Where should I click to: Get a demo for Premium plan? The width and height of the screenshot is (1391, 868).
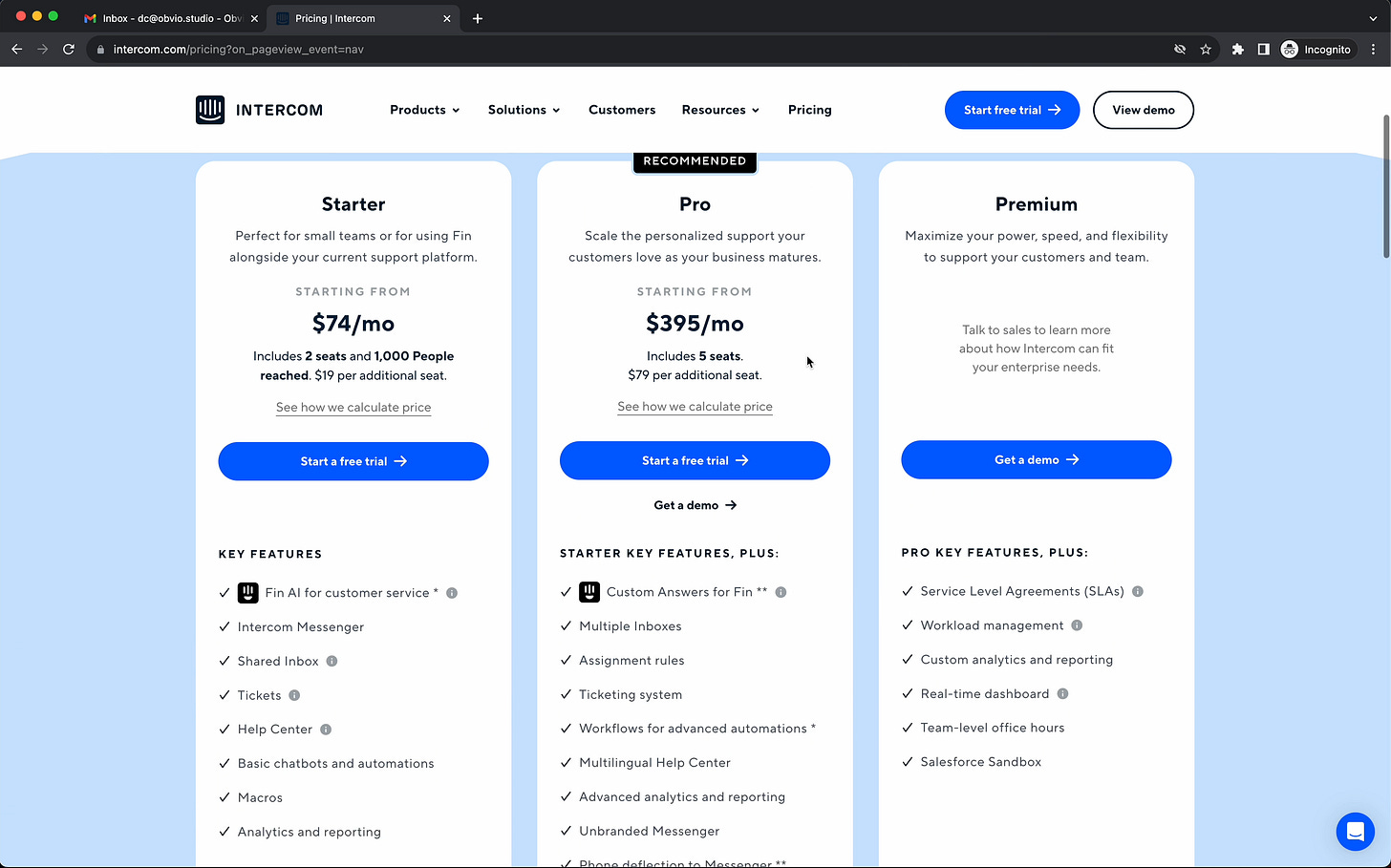[x=1037, y=459]
